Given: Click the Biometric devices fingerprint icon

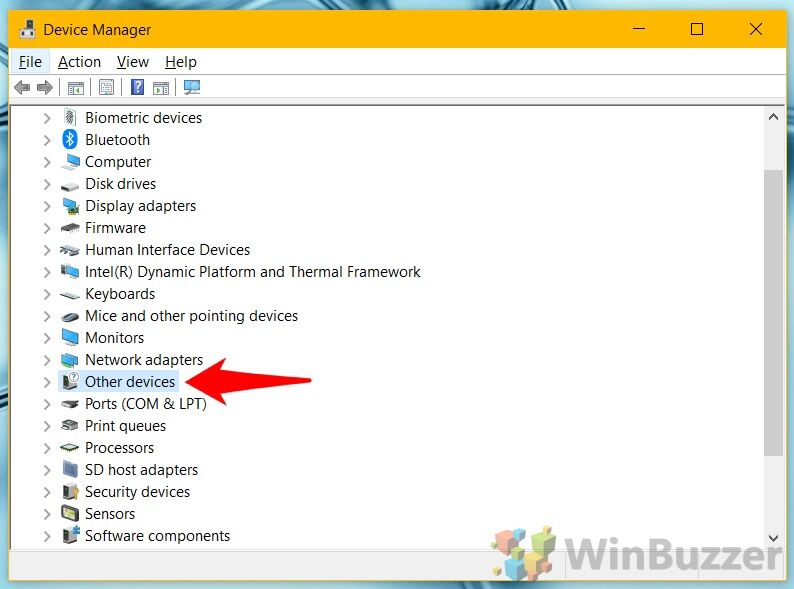Looking at the screenshot, I should (x=70, y=117).
